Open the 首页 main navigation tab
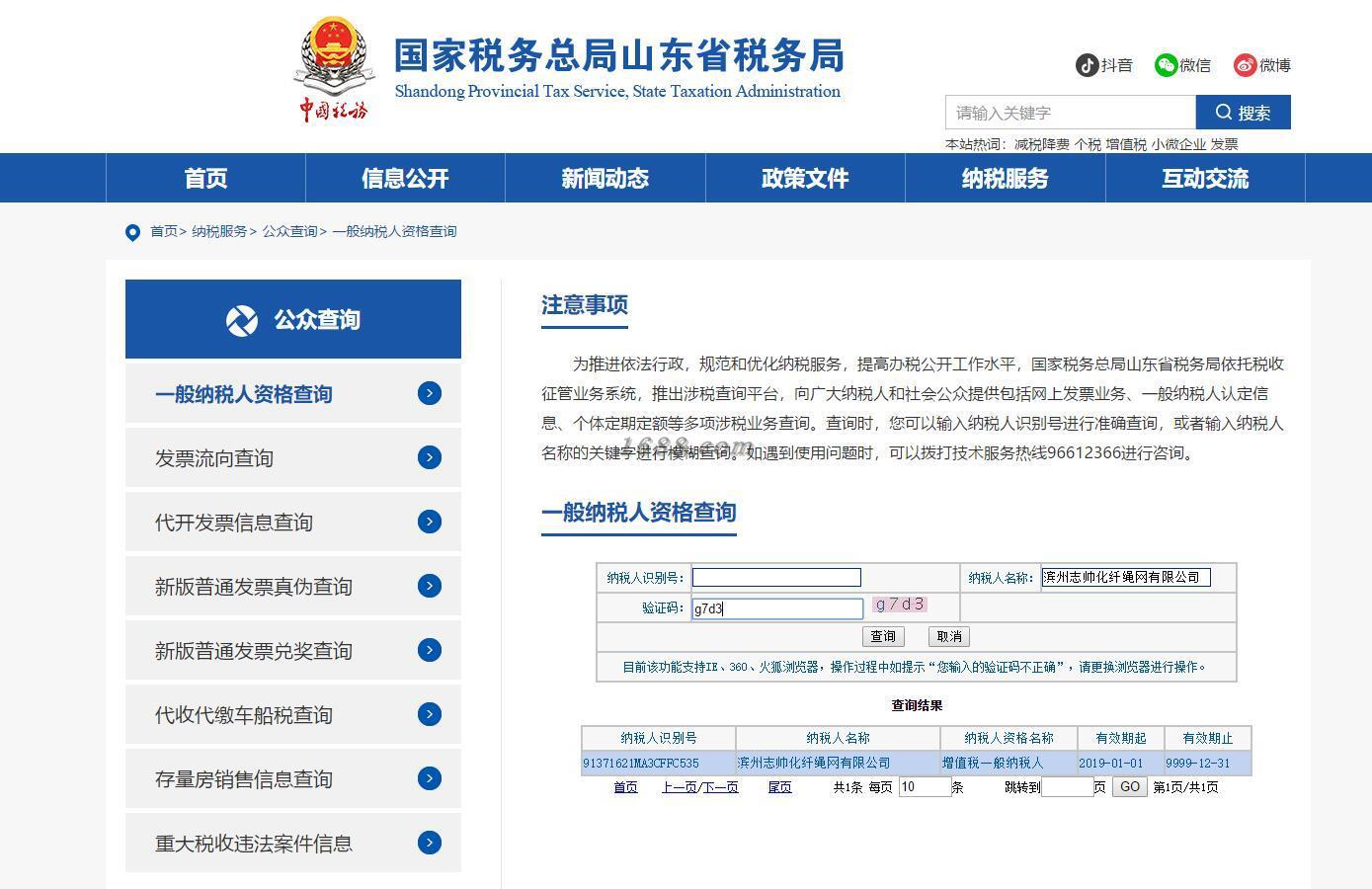The image size is (1372, 889). coord(205,178)
